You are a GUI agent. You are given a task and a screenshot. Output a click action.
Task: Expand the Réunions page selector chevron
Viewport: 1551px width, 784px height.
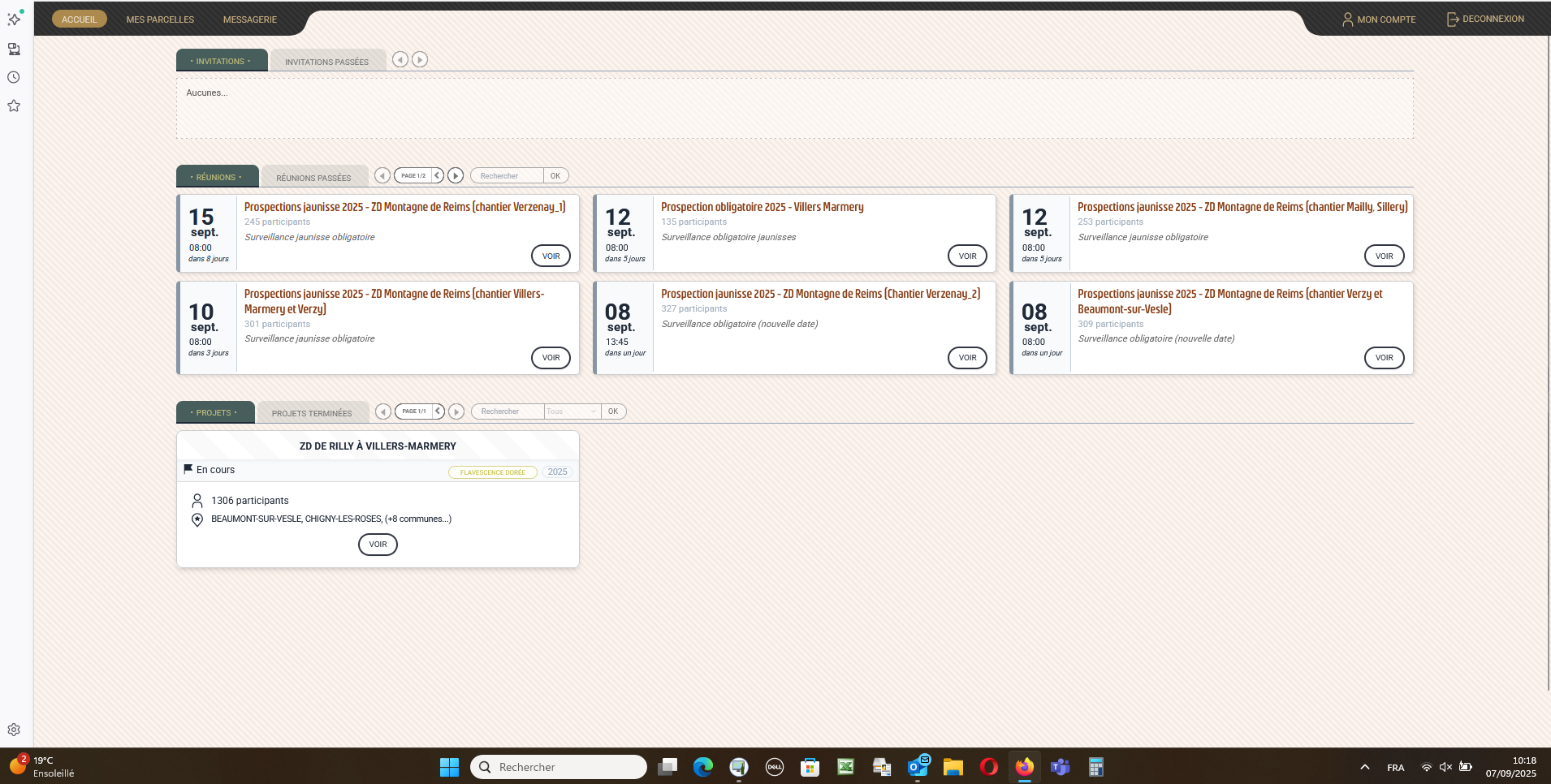pyautogui.click(x=438, y=176)
